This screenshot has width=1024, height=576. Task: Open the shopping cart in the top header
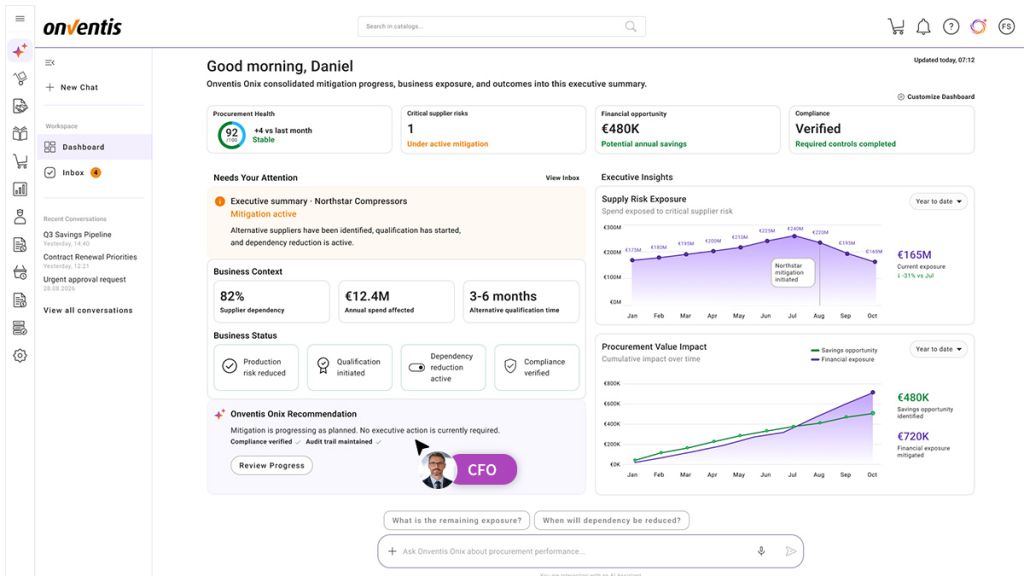click(x=896, y=27)
